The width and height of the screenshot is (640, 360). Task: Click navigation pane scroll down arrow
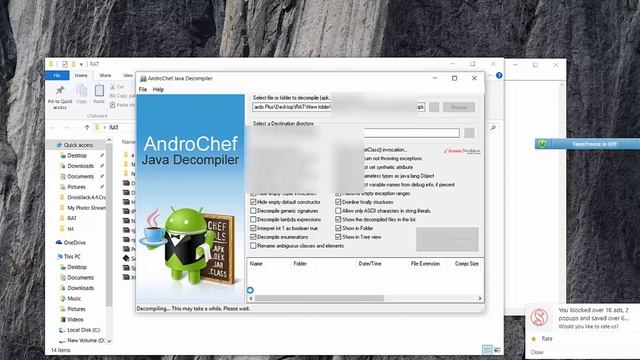109,341
